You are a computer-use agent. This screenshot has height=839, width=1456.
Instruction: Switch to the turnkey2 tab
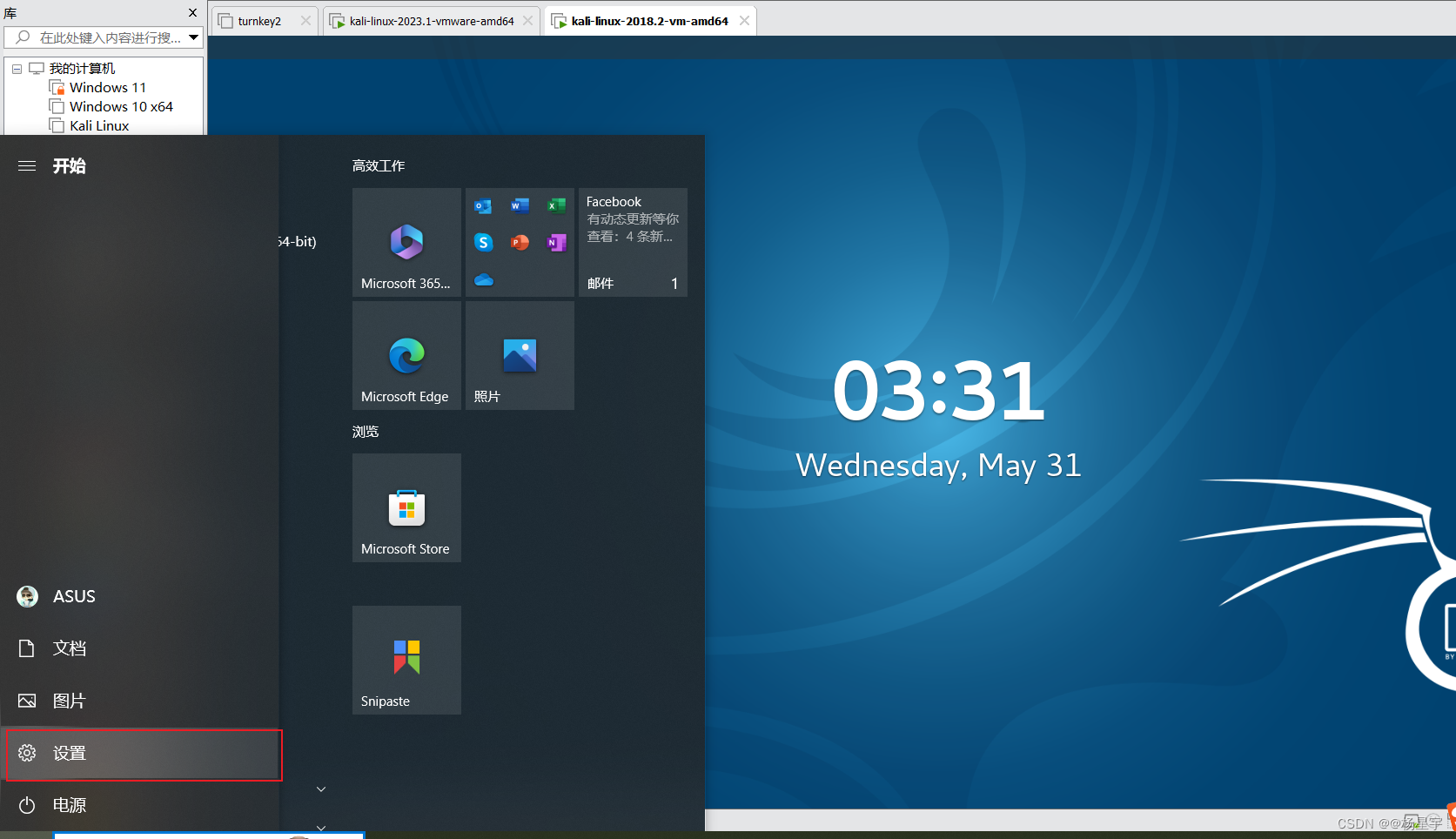click(259, 20)
